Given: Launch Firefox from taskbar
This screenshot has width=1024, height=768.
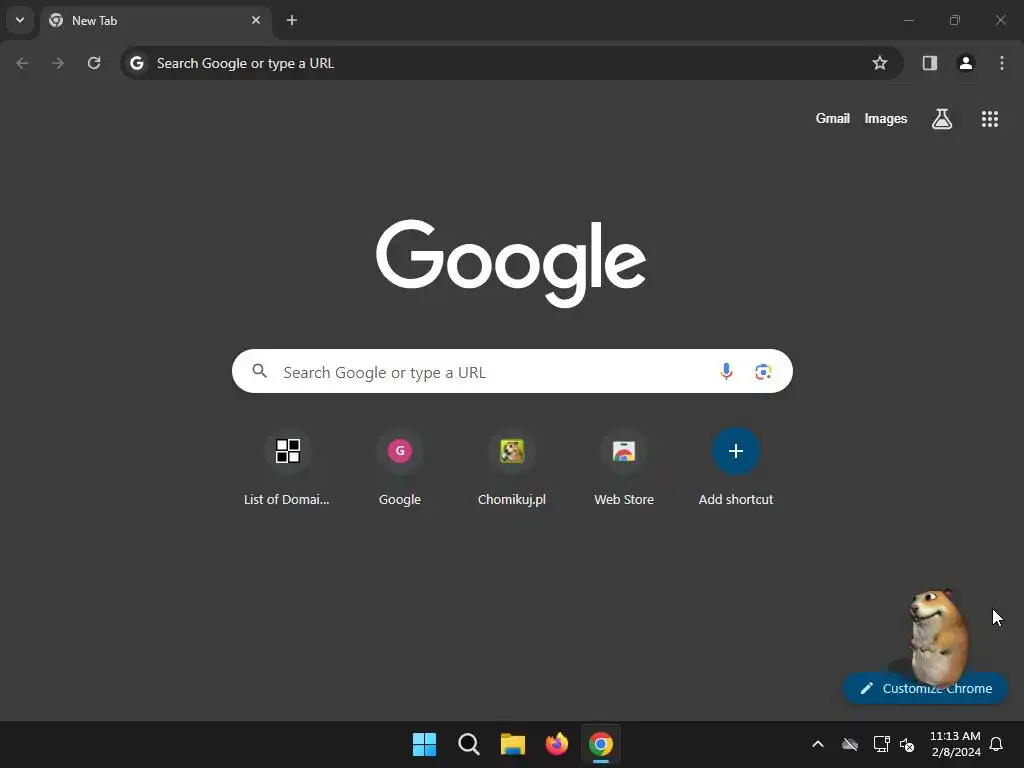Looking at the screenshot, I should [x=556, y=744].
